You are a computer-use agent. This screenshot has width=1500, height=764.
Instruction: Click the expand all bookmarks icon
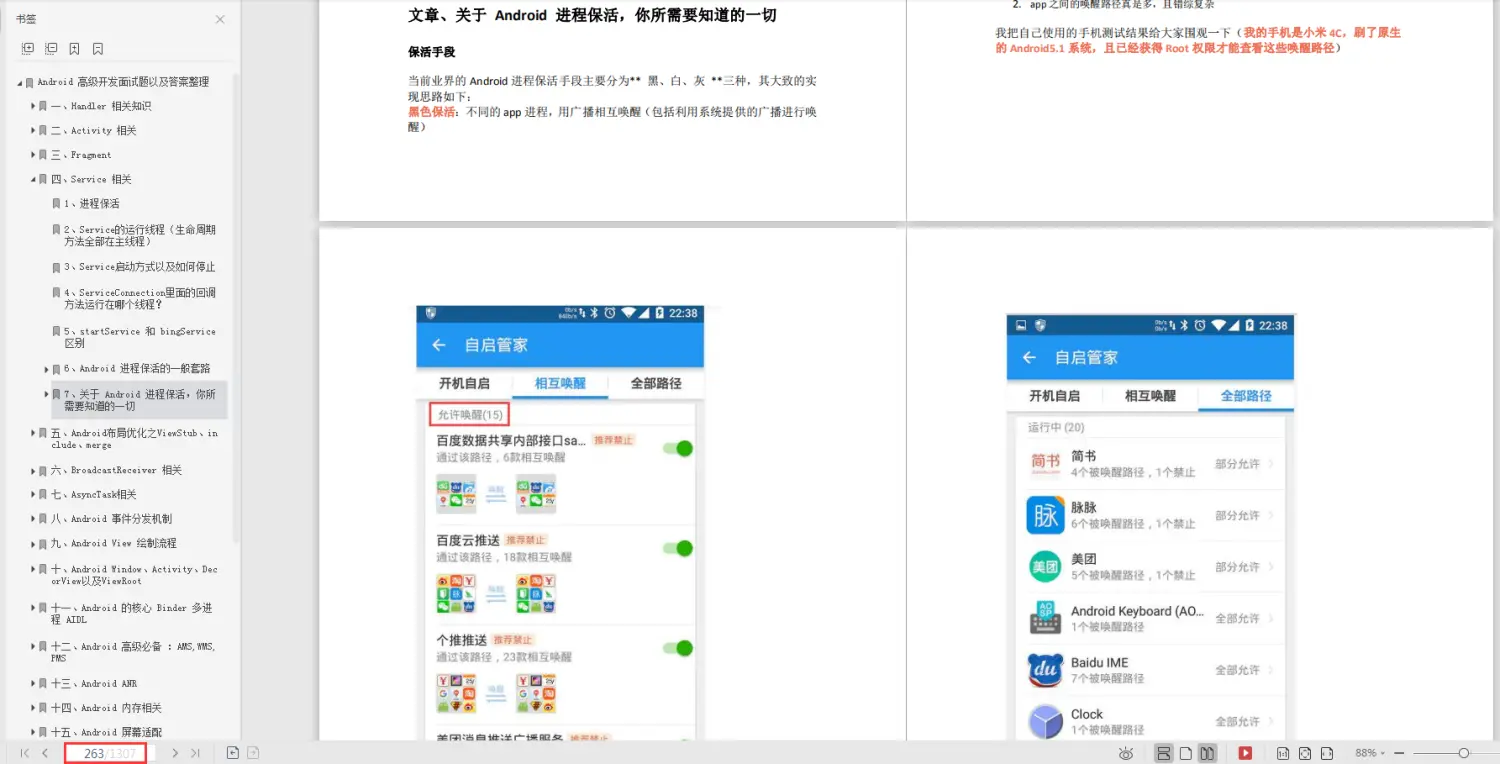27,48
